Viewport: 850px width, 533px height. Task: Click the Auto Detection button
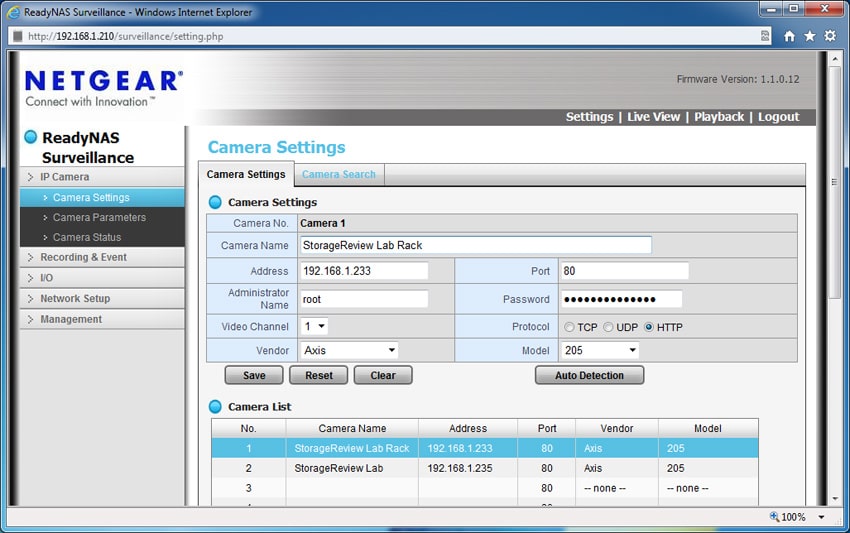click(589, 375)
